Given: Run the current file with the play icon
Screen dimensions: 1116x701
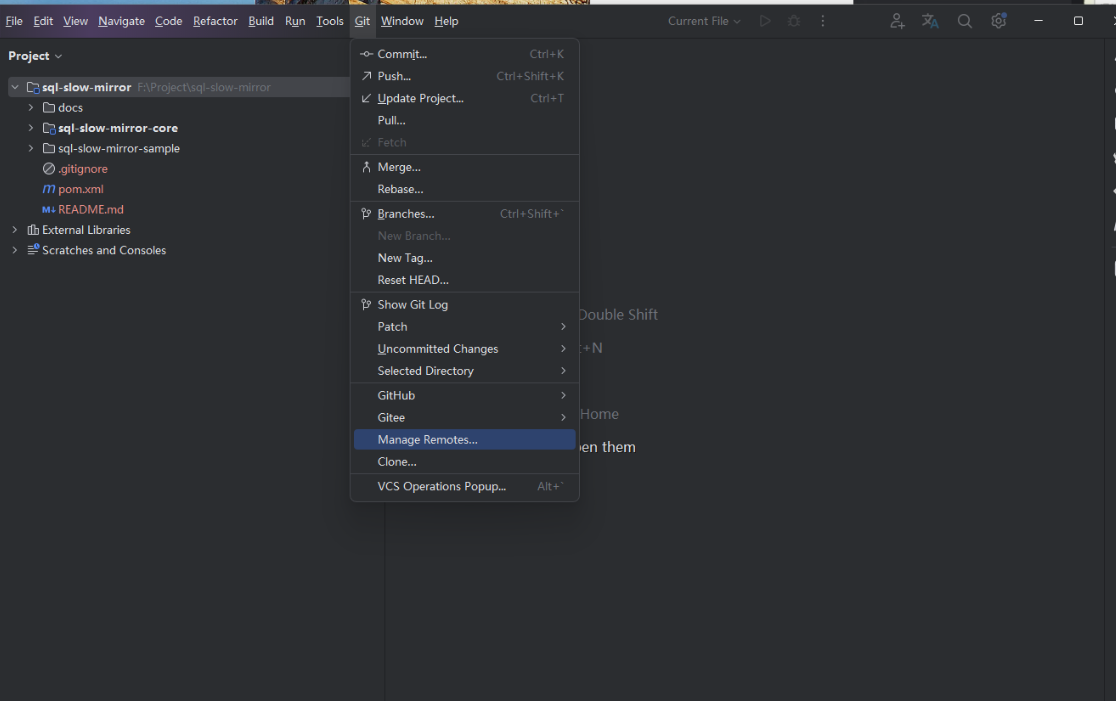Looking at the screenshot, I should point(764,20).
